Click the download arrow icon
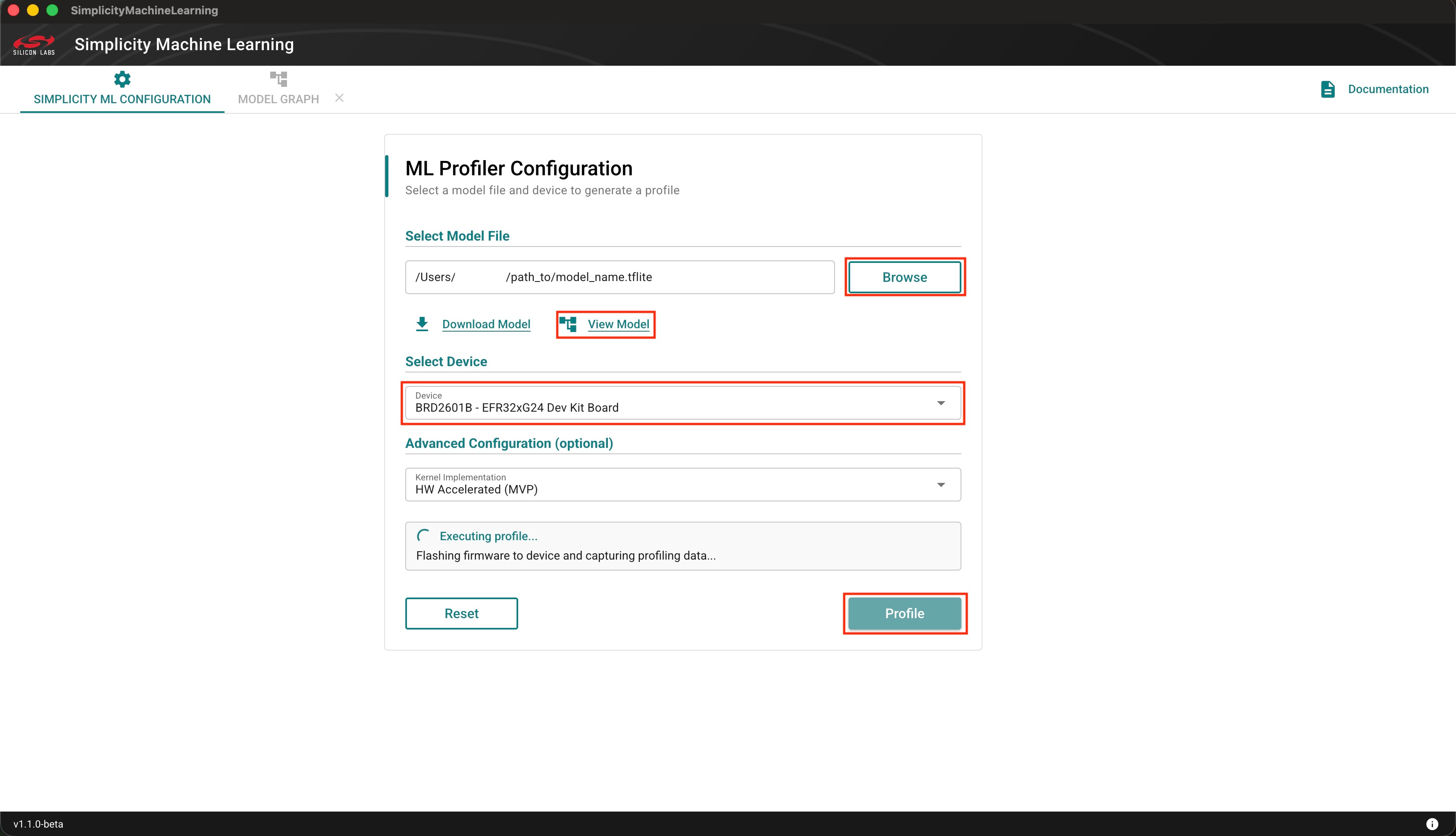This screenshot has height=836, width=1456. [x=422, y=324]
